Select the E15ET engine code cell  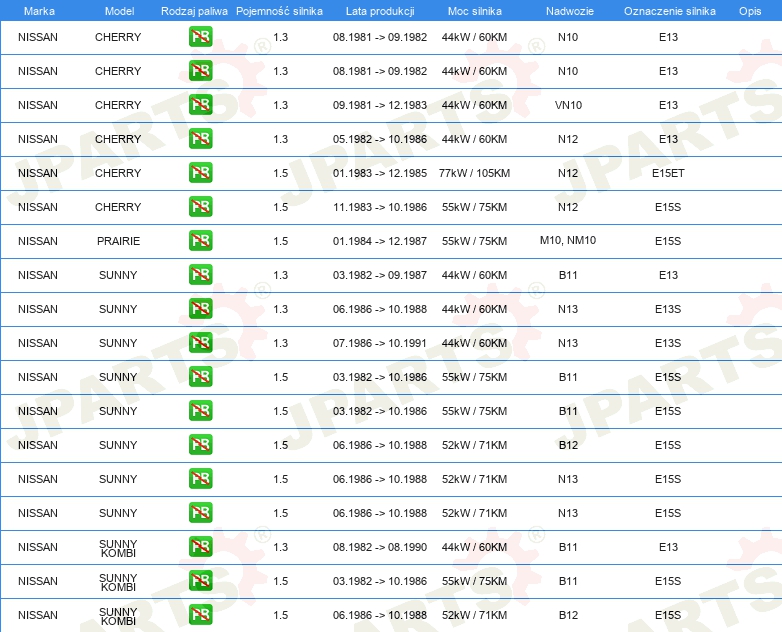pyautogui.click(x=668, y=173)
